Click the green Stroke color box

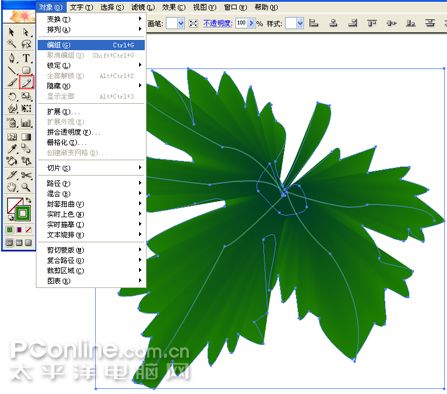[23, 214]
